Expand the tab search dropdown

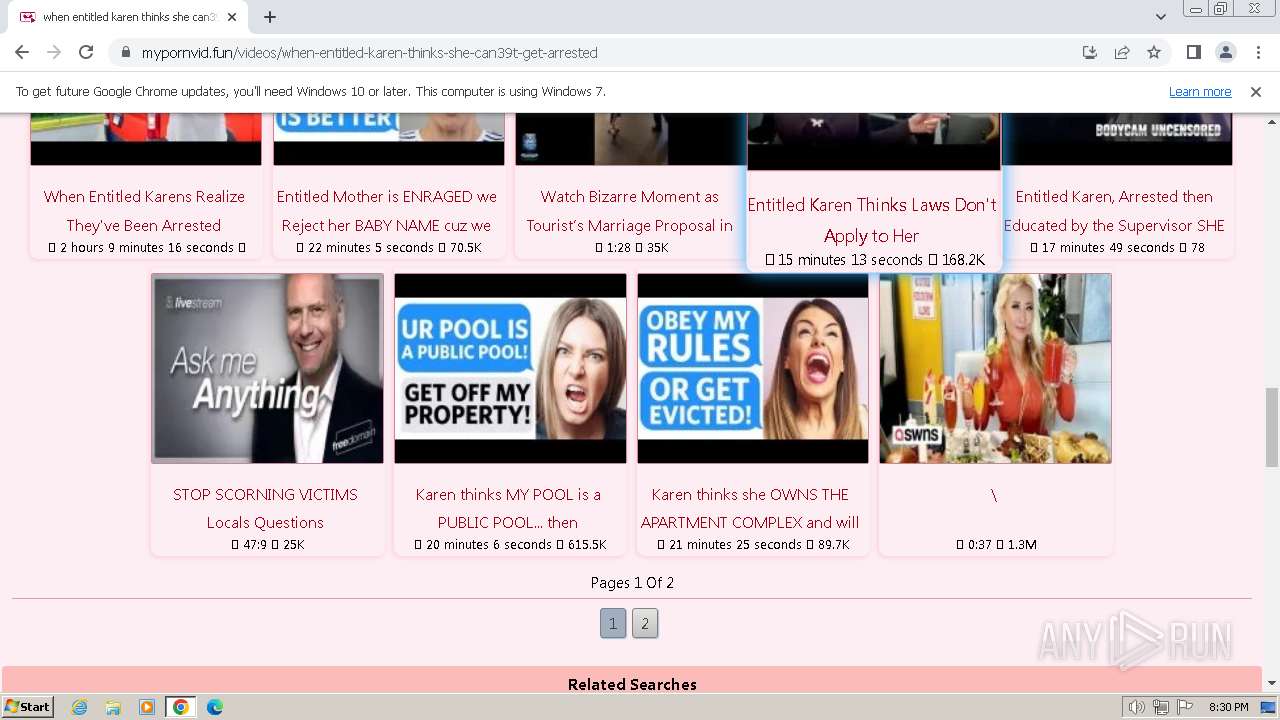(x=1160, y=17)
